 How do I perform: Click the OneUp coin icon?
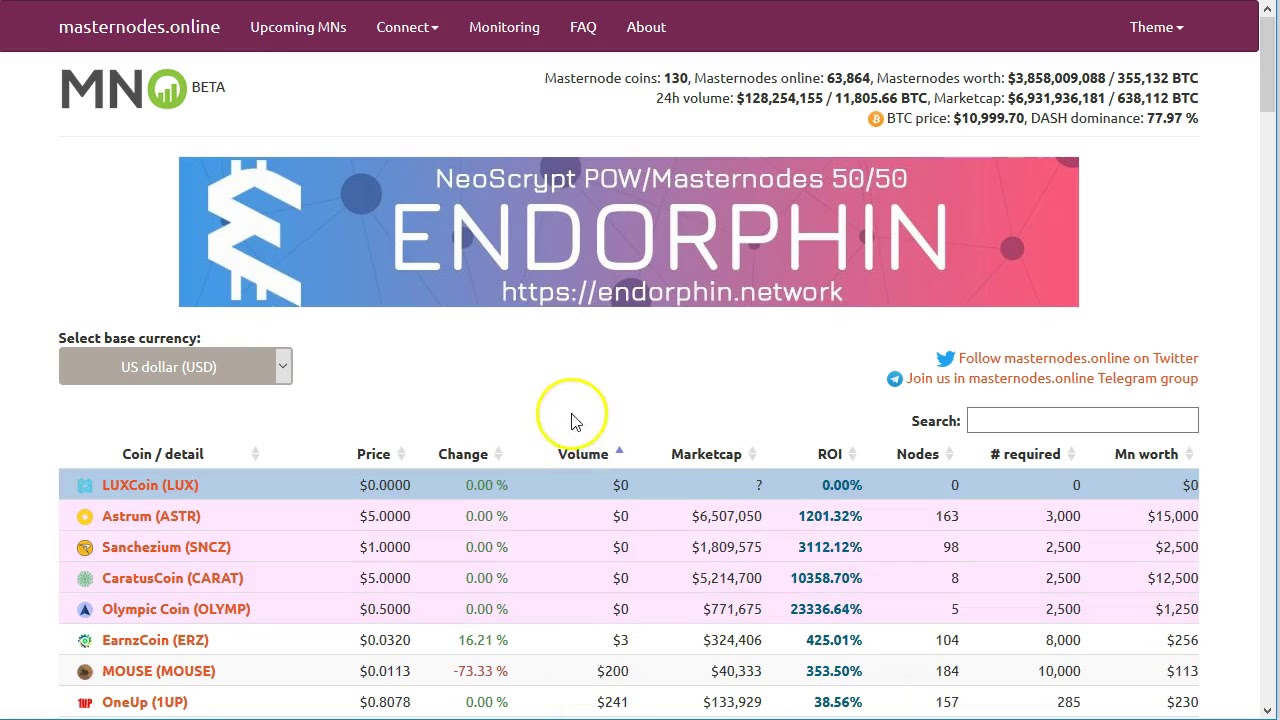tap(85, 703)
